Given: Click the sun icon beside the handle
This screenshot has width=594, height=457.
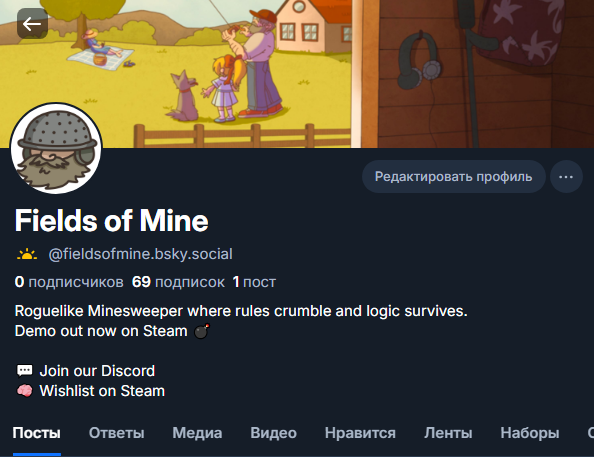Looking at the screenshot, I should coord(27,254).
